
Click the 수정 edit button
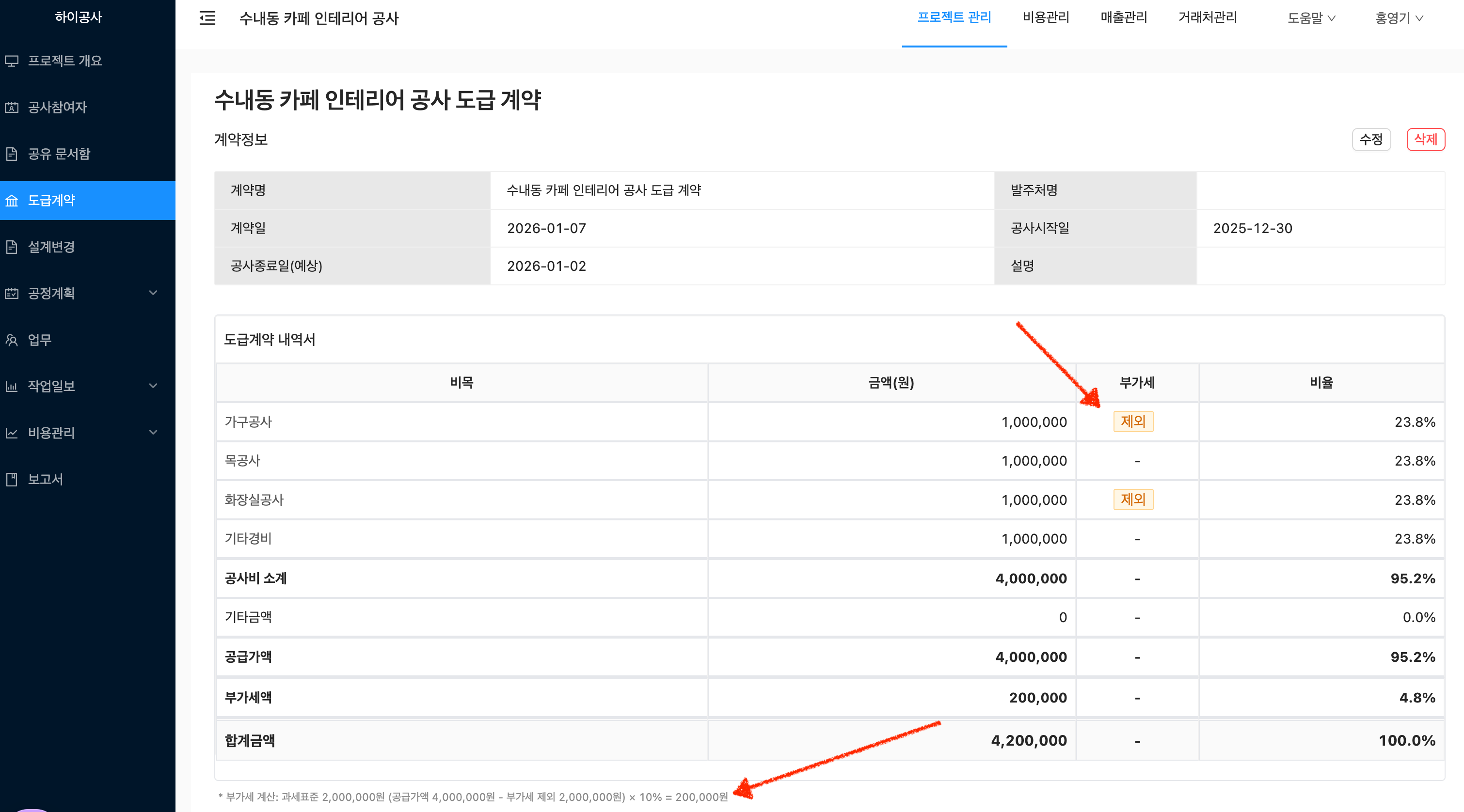[x=1371, y=140]
